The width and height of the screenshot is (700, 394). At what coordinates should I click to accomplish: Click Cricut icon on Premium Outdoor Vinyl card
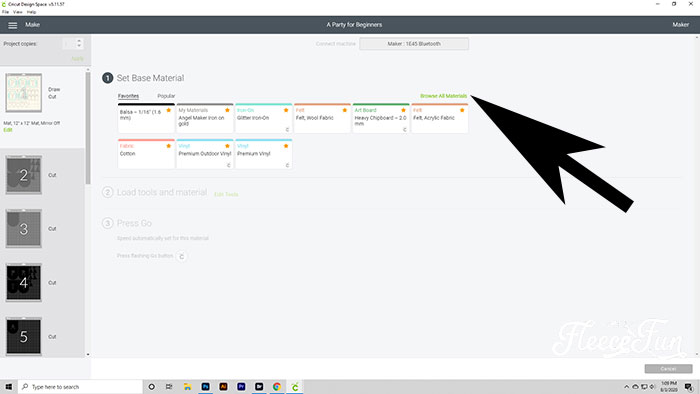pos(229,165)
